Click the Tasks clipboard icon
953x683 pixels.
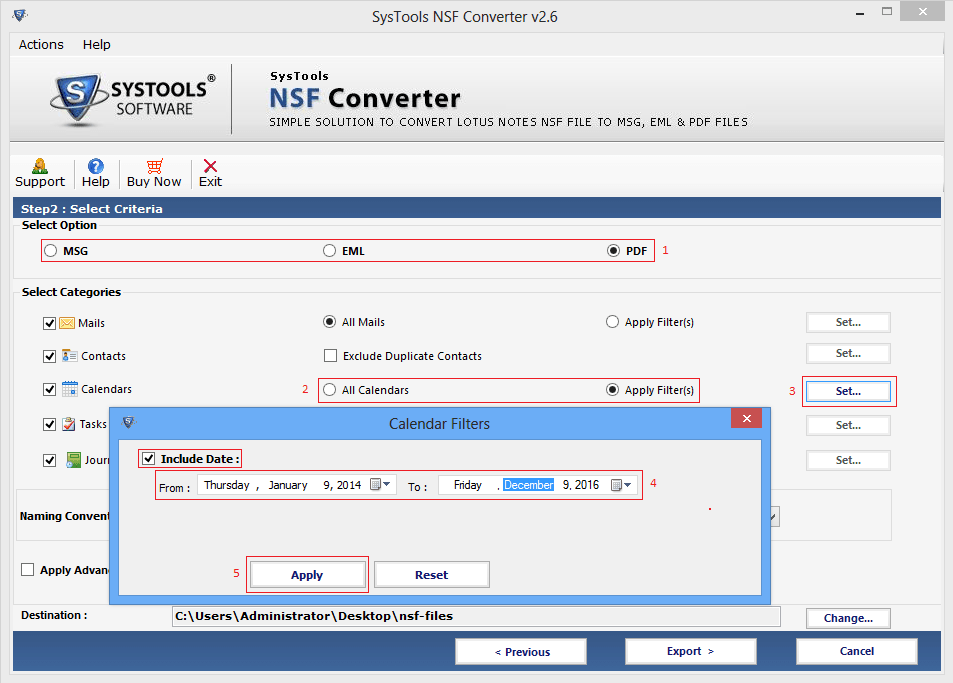(69, 424)
